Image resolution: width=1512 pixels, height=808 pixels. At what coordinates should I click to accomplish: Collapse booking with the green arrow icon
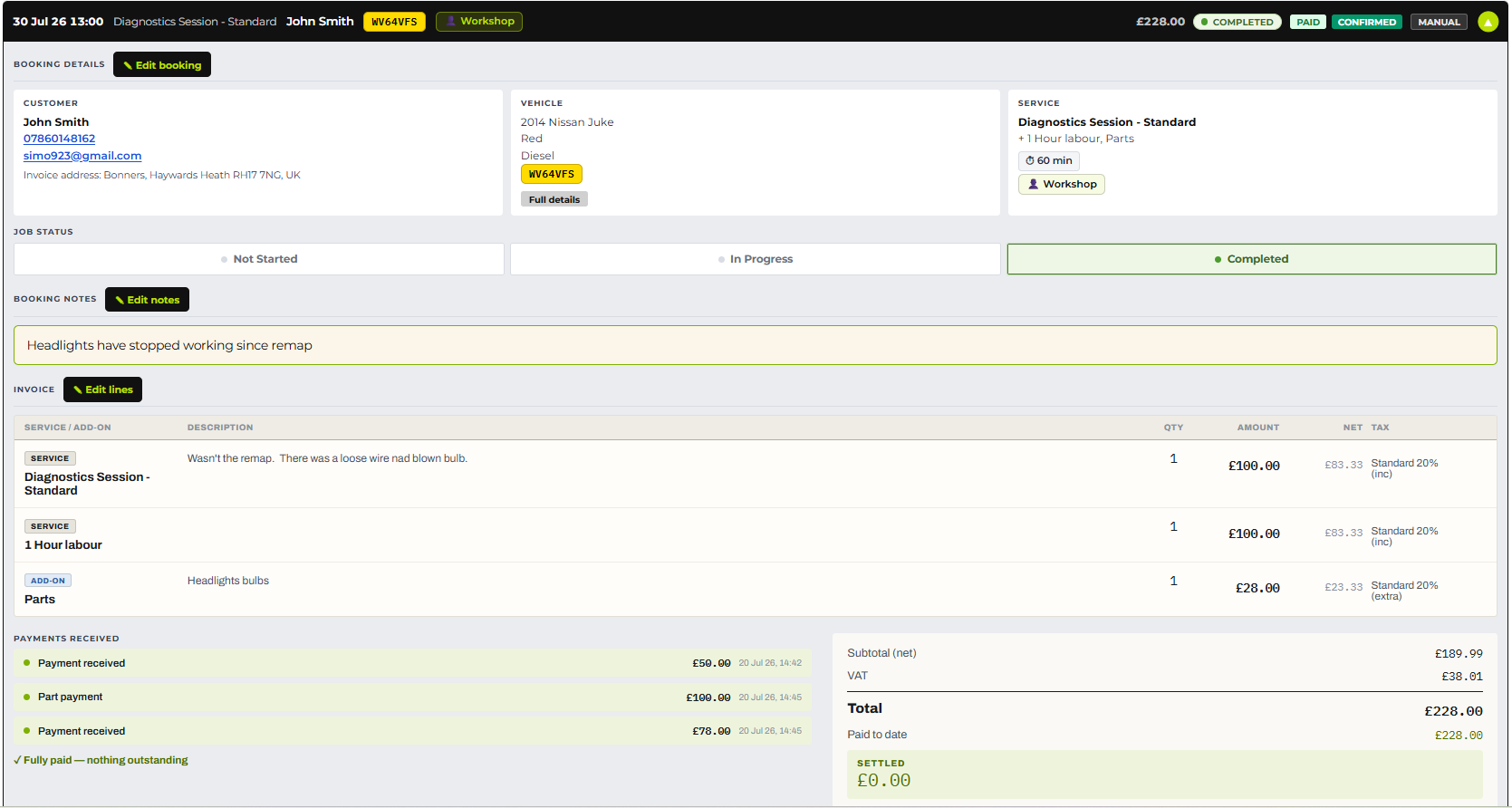(x=1488, y=22)
